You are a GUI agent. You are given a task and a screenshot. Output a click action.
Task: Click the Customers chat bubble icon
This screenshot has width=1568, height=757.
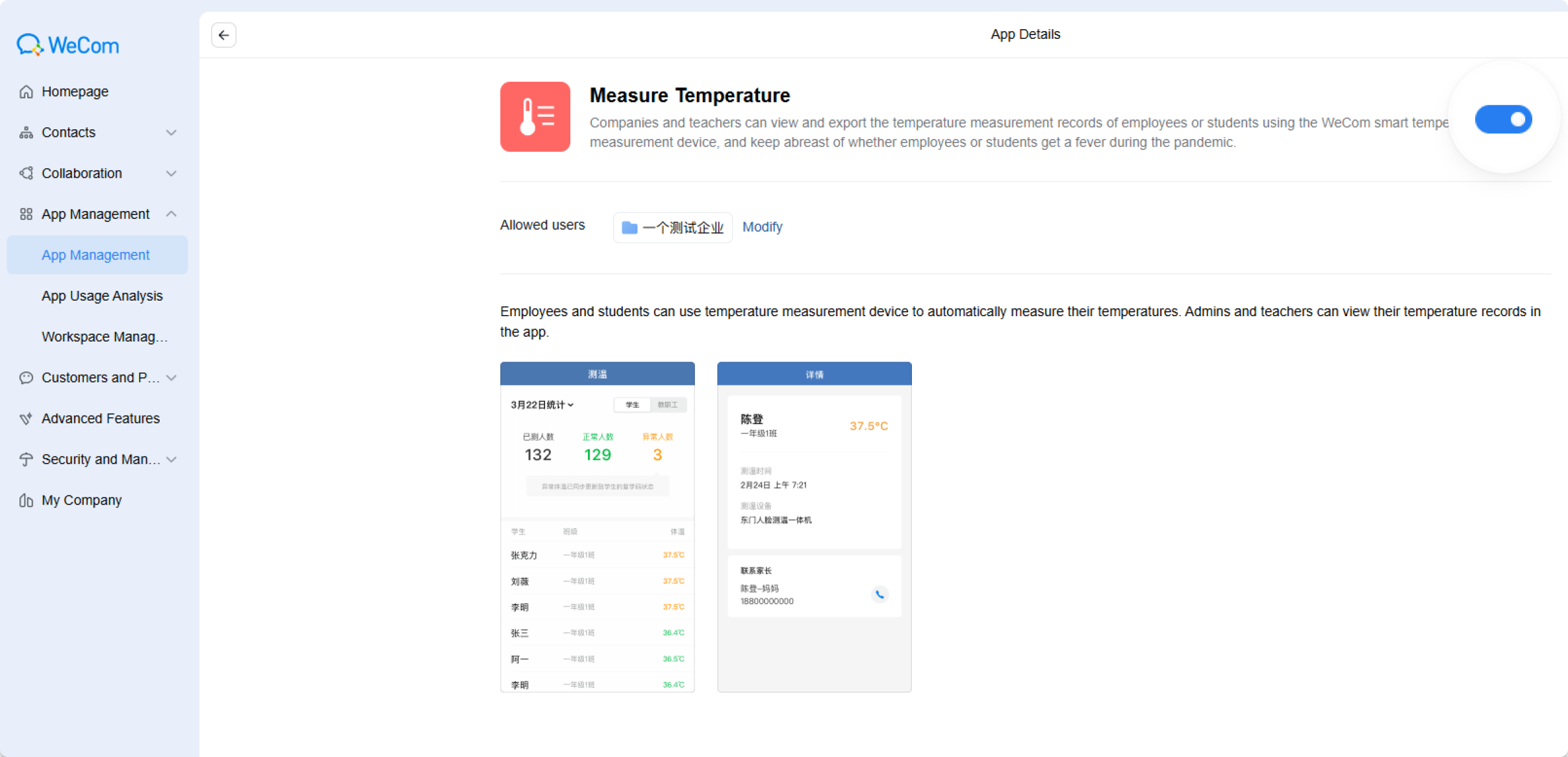click(26, 378)
